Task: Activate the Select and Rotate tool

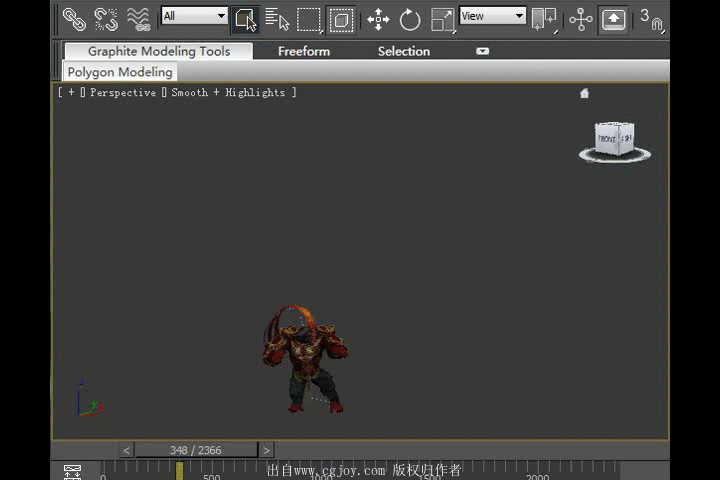Action: point(410,18)
